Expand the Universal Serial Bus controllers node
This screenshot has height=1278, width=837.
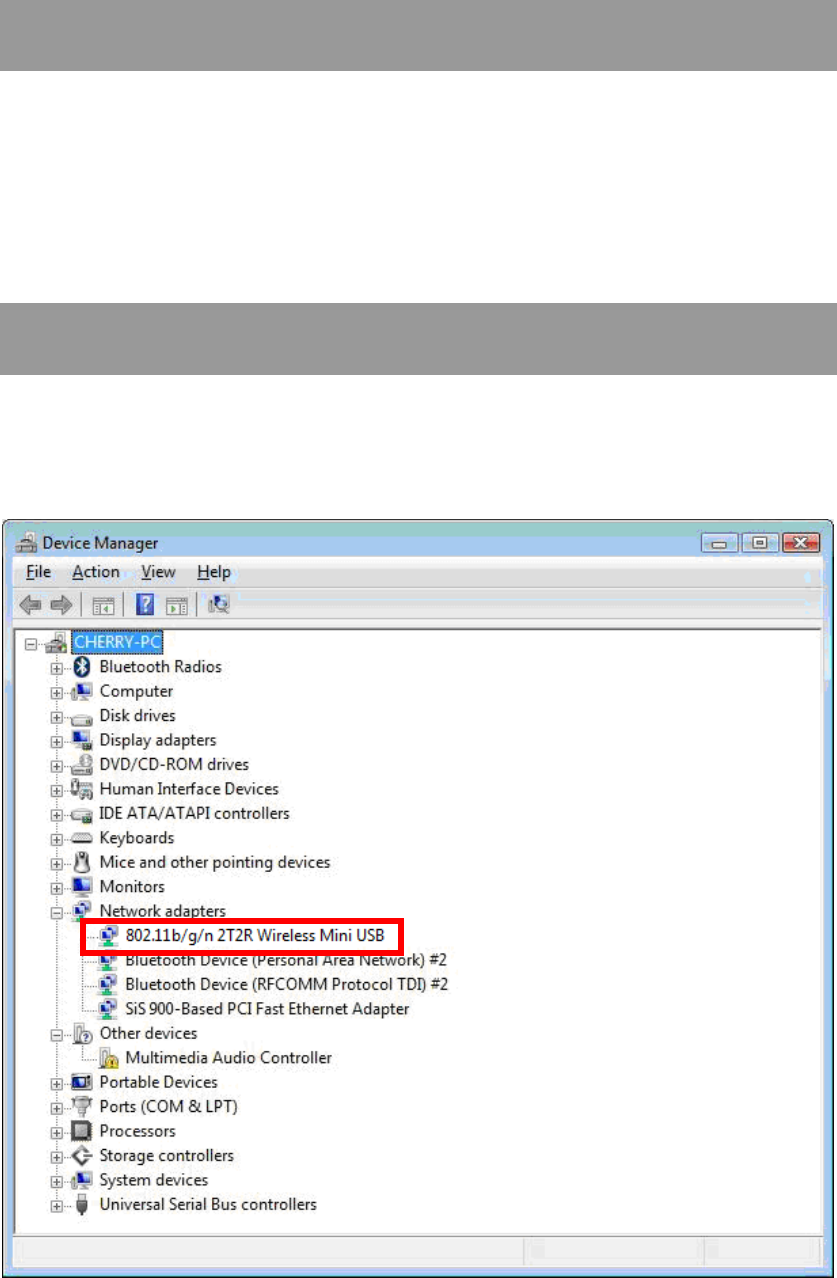(56, 1206)
